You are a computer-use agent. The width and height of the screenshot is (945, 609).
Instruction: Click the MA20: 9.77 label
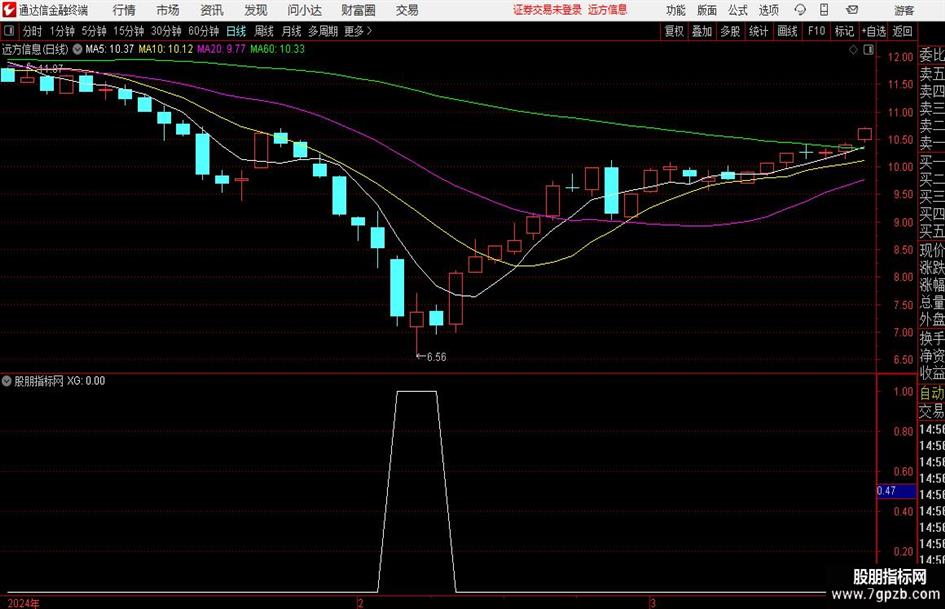coord(221,49)
